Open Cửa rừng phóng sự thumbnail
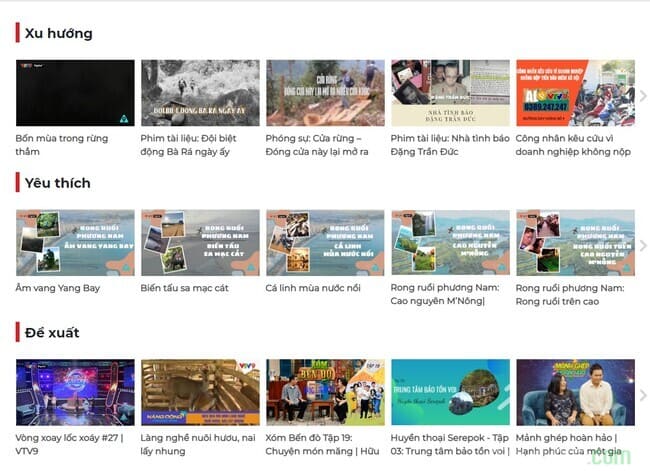 (325, 93)
